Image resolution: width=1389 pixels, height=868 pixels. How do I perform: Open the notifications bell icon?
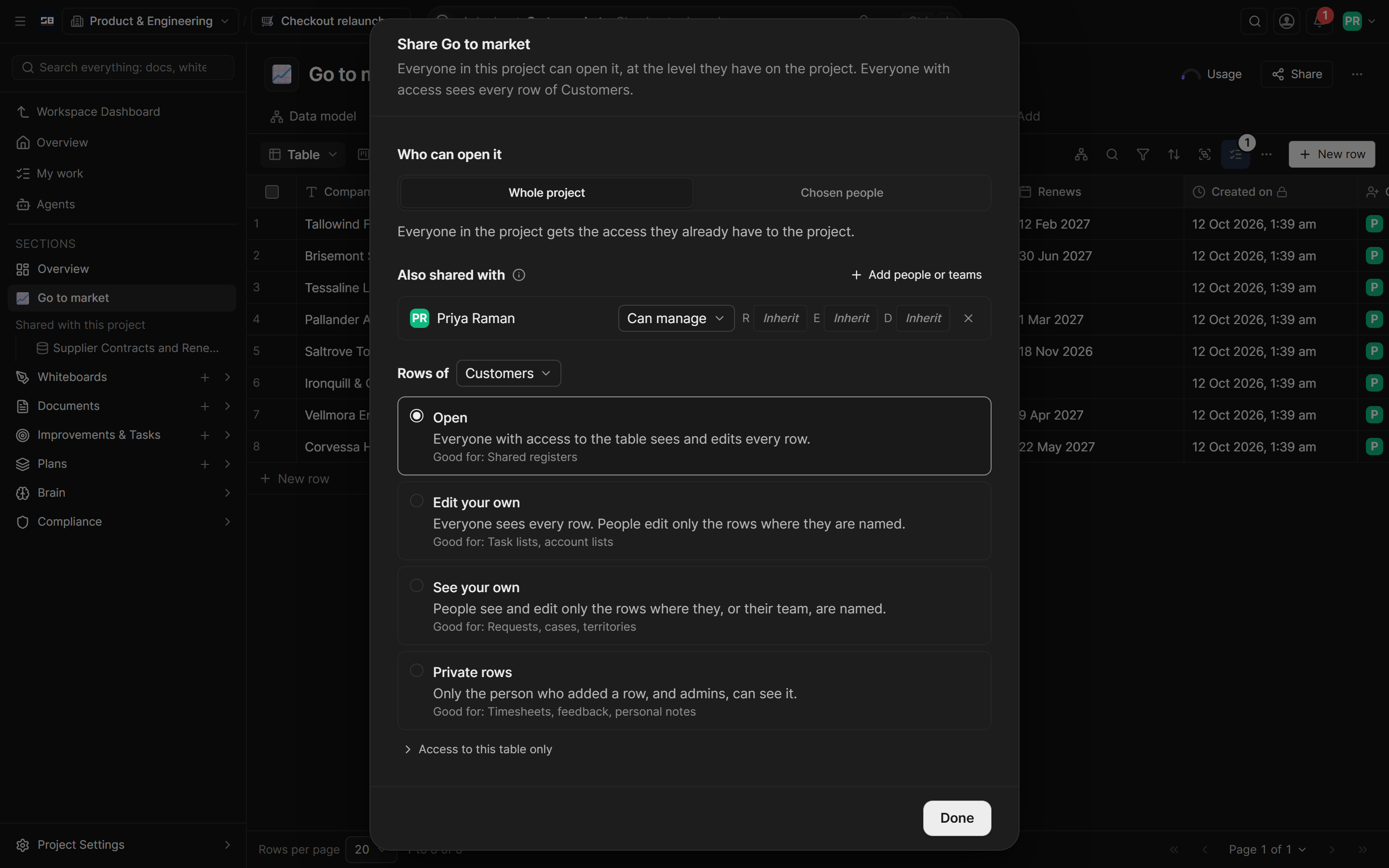point(1319,21)
